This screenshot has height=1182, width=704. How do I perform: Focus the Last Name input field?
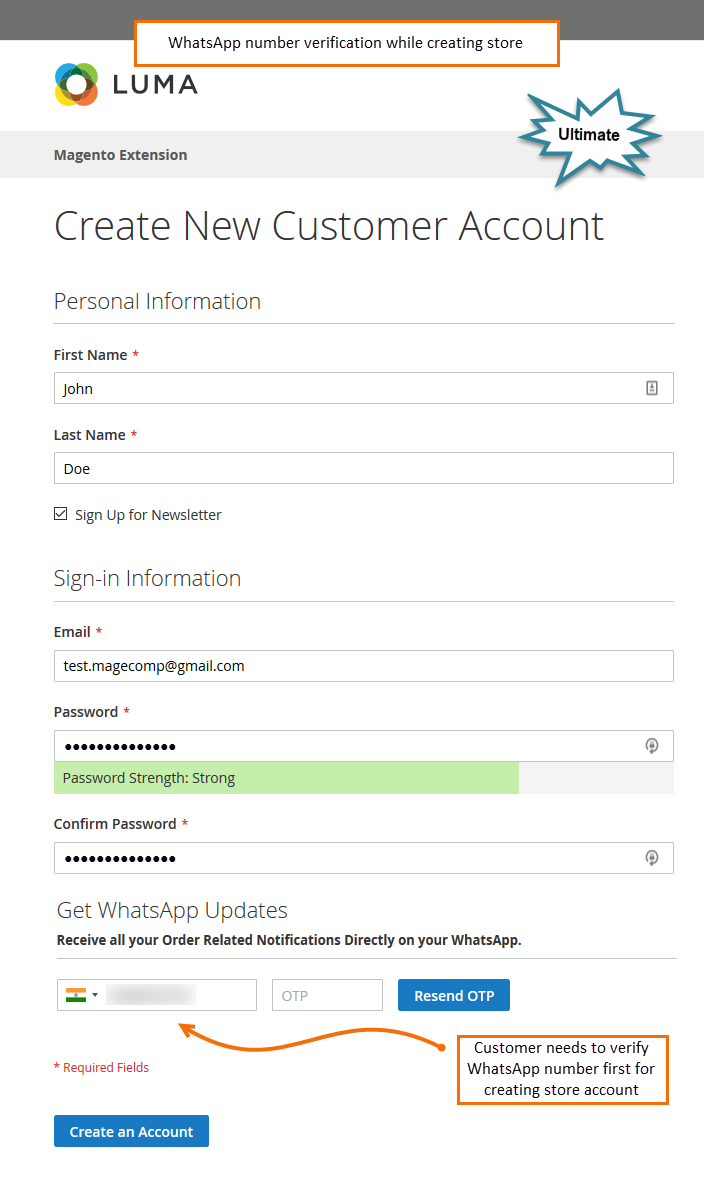pos(363,468)
